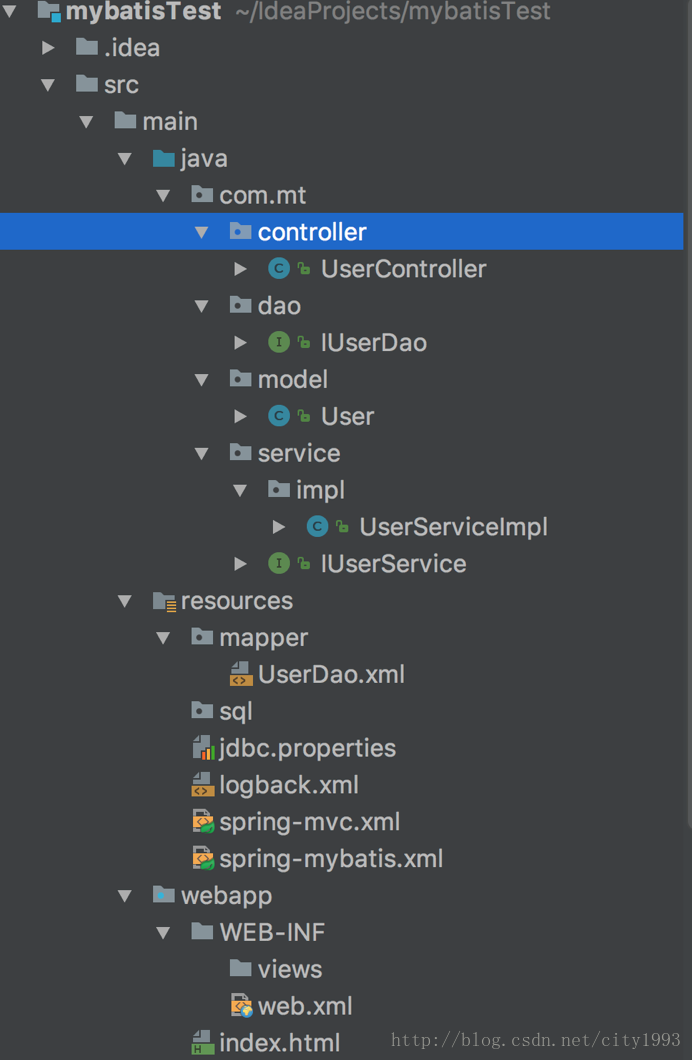Collapse the mybatisTest project root
Image resolution: width=692 pixels, height=1060 pixels.
click(x=10, y=10)
